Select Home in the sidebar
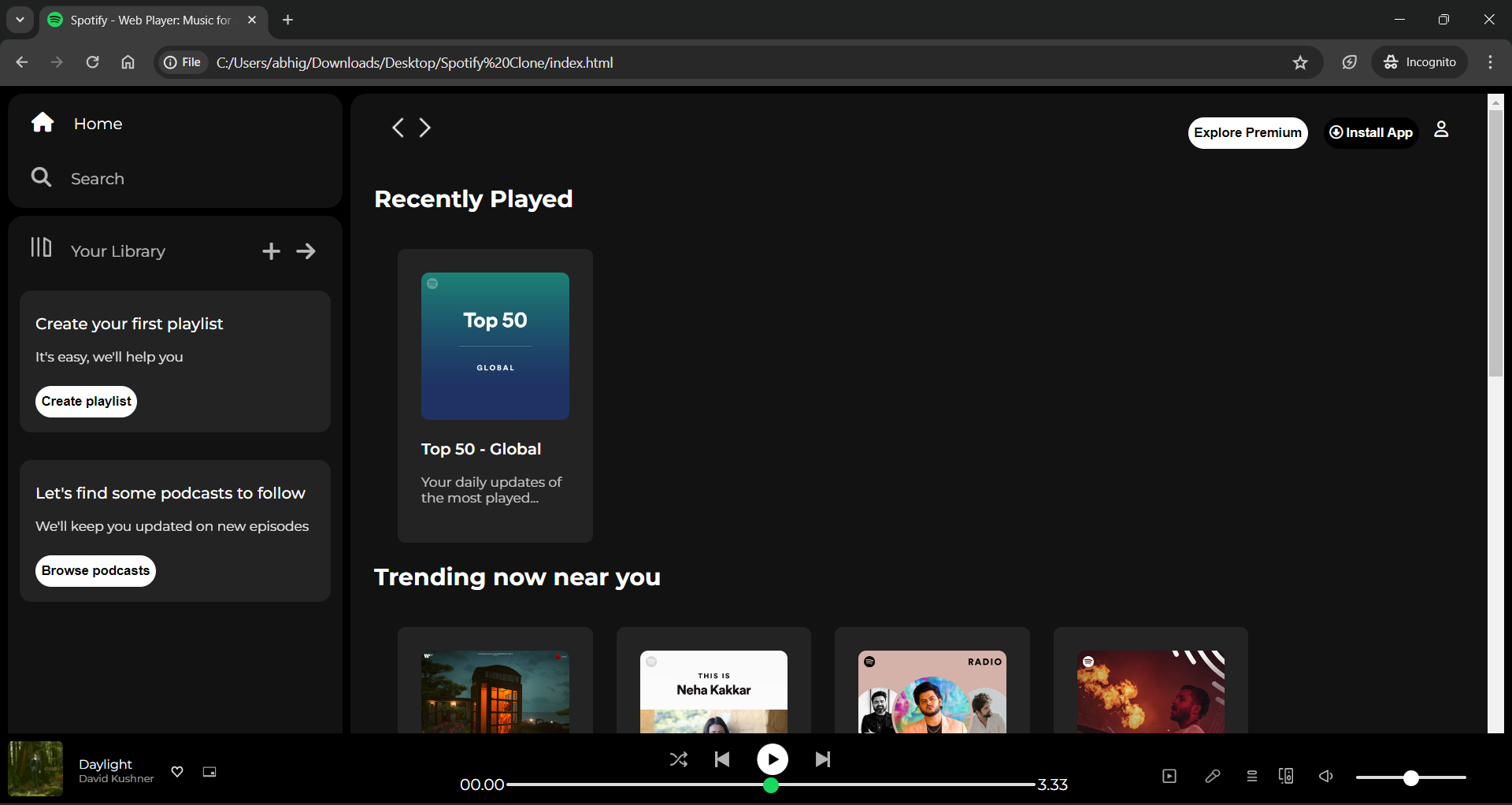The width and height of the screenshot is (1512, 805). tap(98, 124)
